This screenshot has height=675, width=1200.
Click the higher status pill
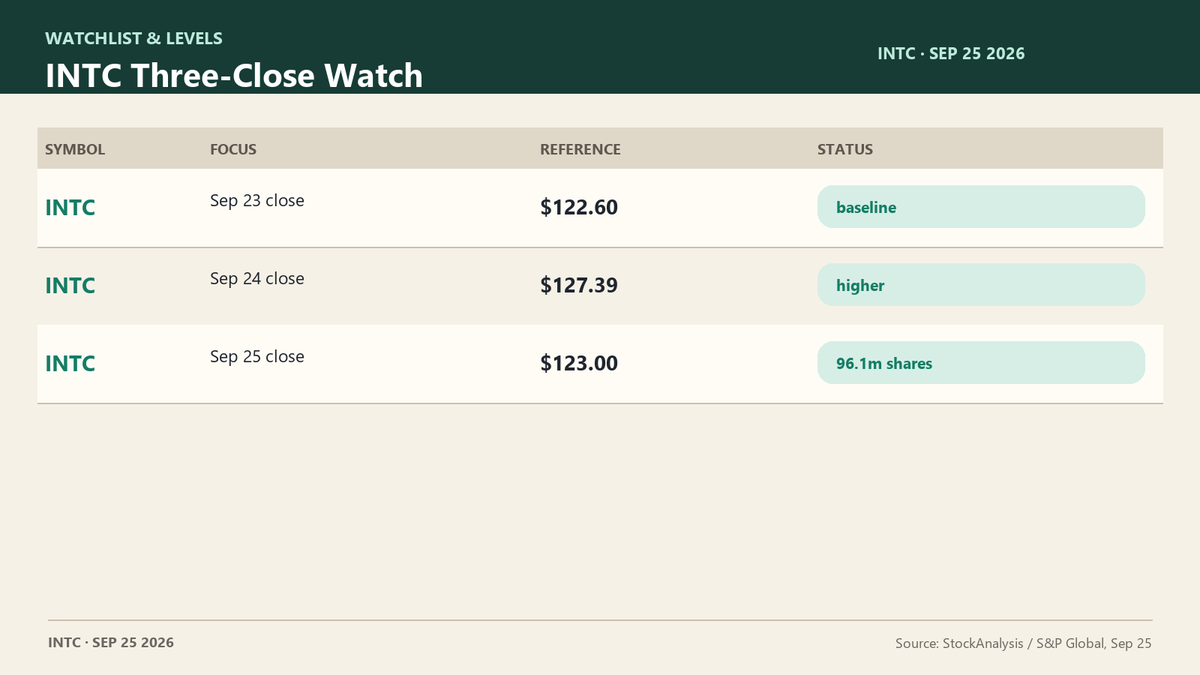[x=981, y=285]
